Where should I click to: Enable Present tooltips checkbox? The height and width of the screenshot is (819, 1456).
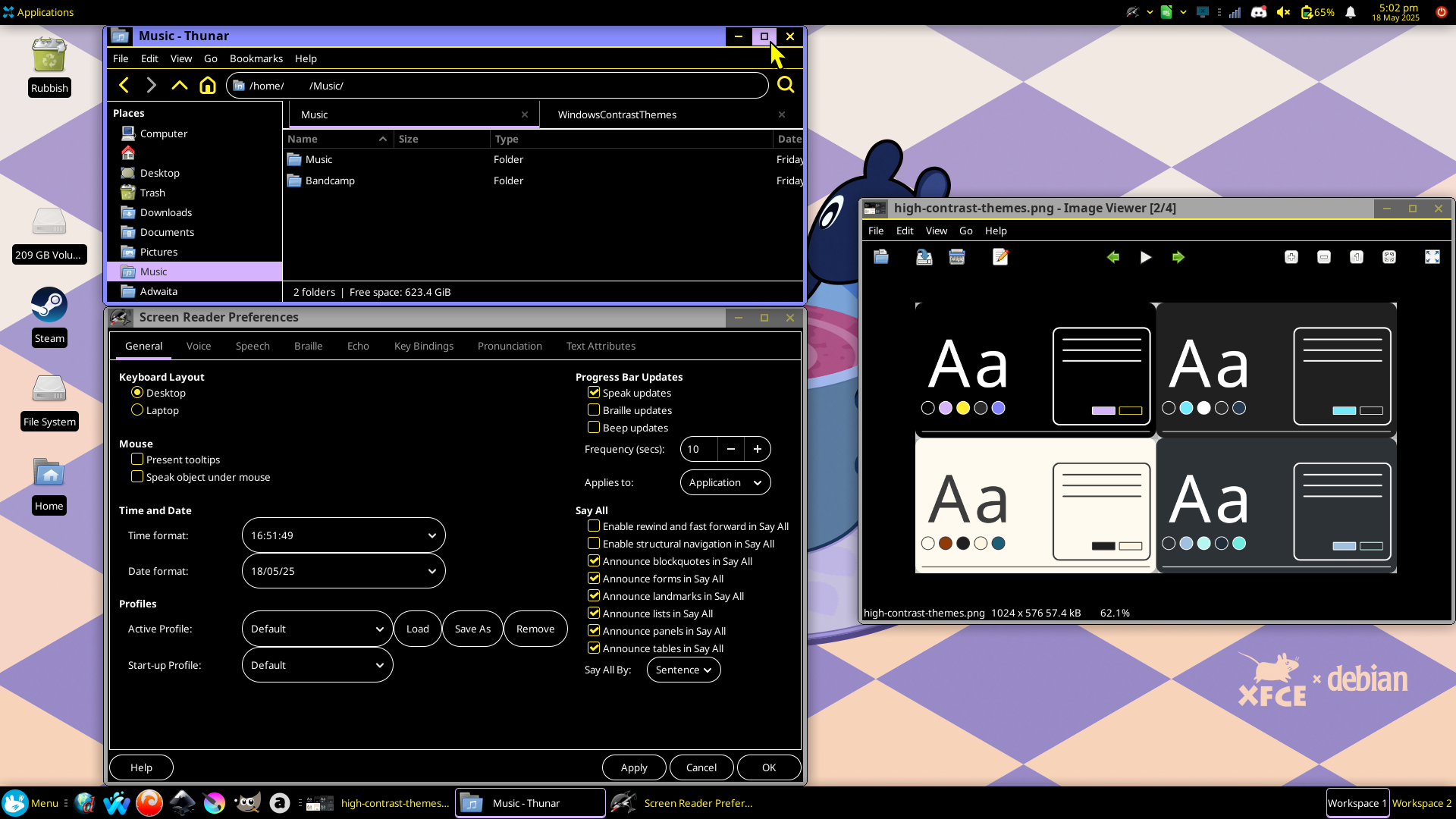[137, 460]
